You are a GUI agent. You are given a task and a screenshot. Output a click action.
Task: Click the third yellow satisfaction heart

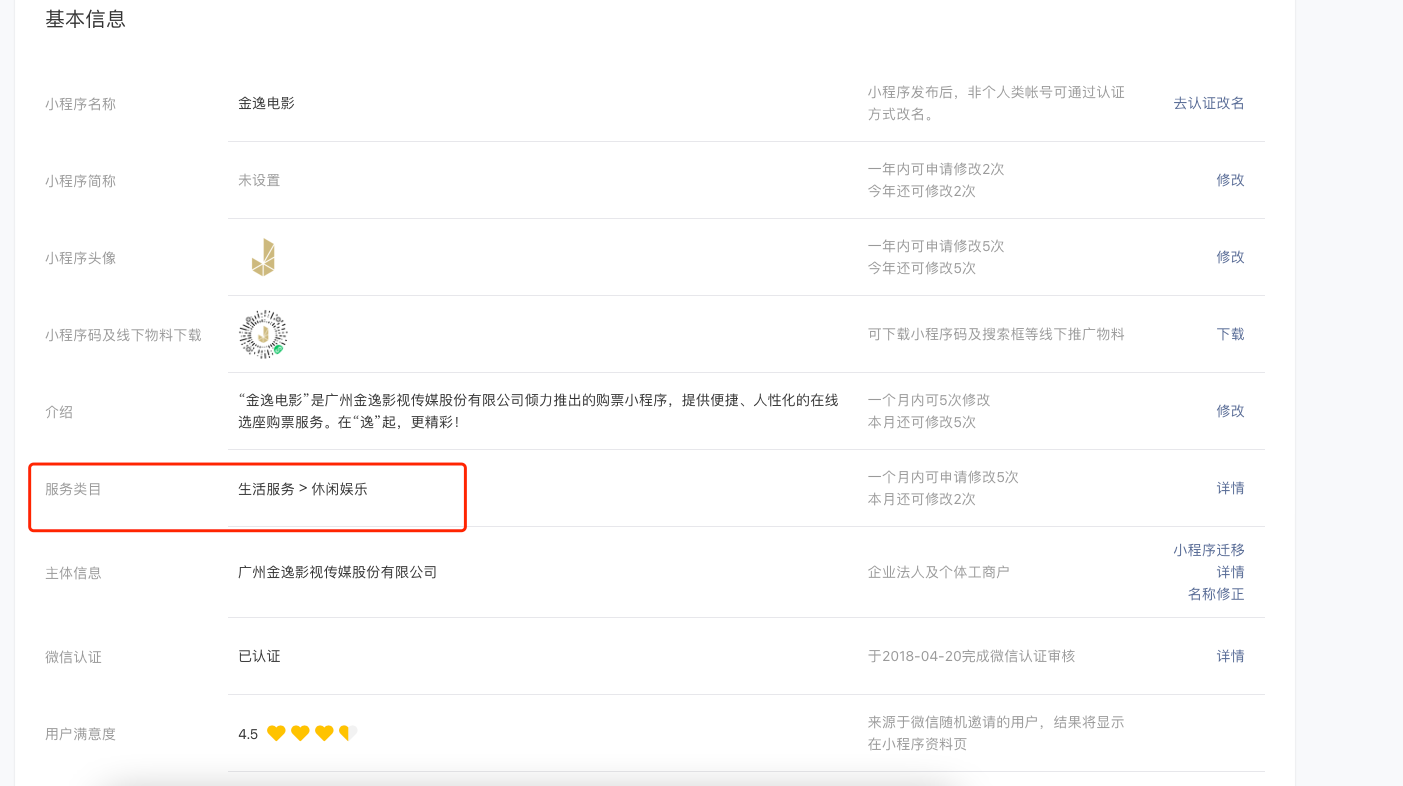pos(324,734)
